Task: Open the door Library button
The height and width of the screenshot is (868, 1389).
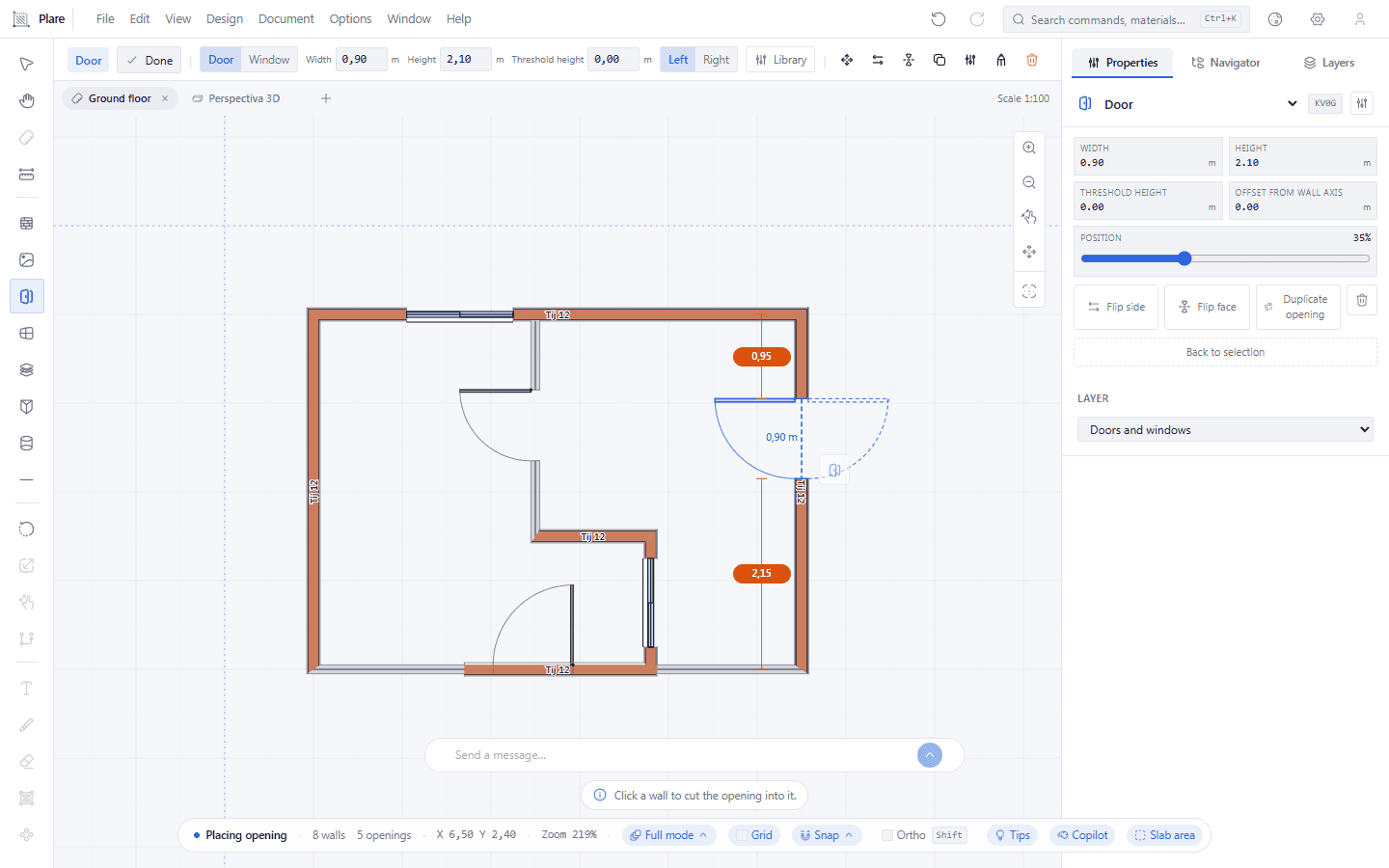Action: [781, 60]
